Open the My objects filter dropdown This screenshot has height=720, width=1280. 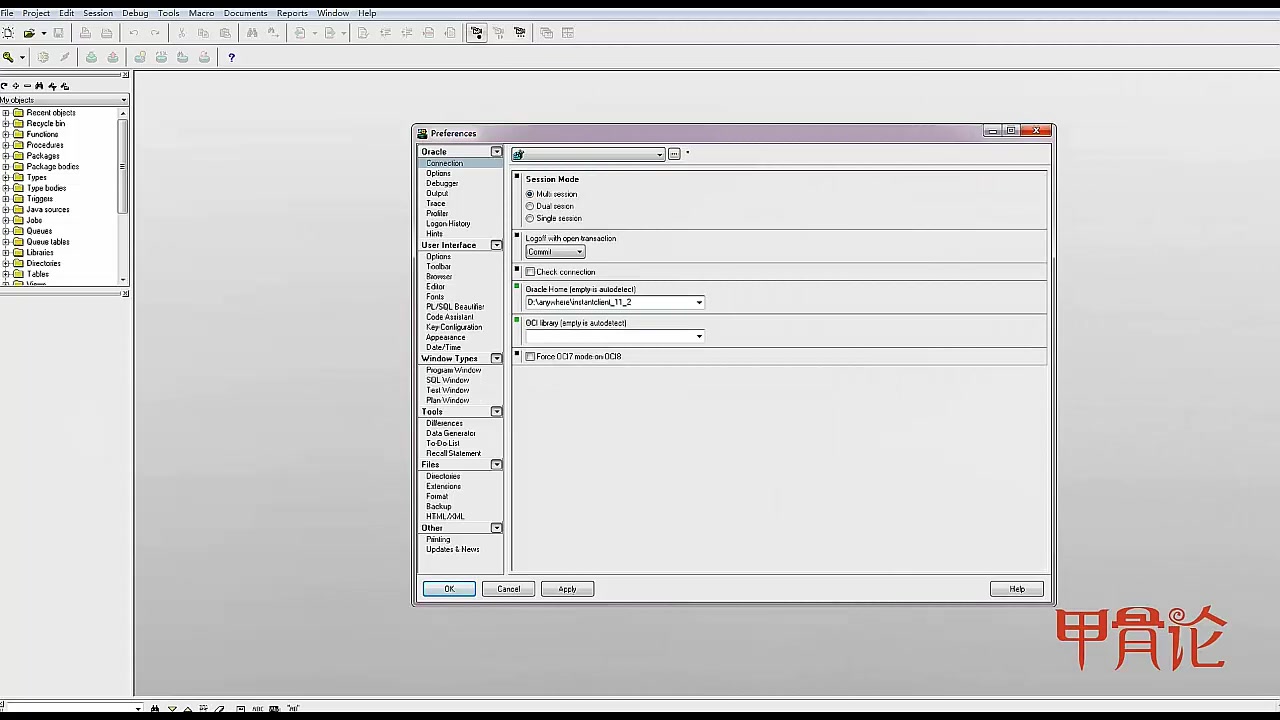(124, 100)
